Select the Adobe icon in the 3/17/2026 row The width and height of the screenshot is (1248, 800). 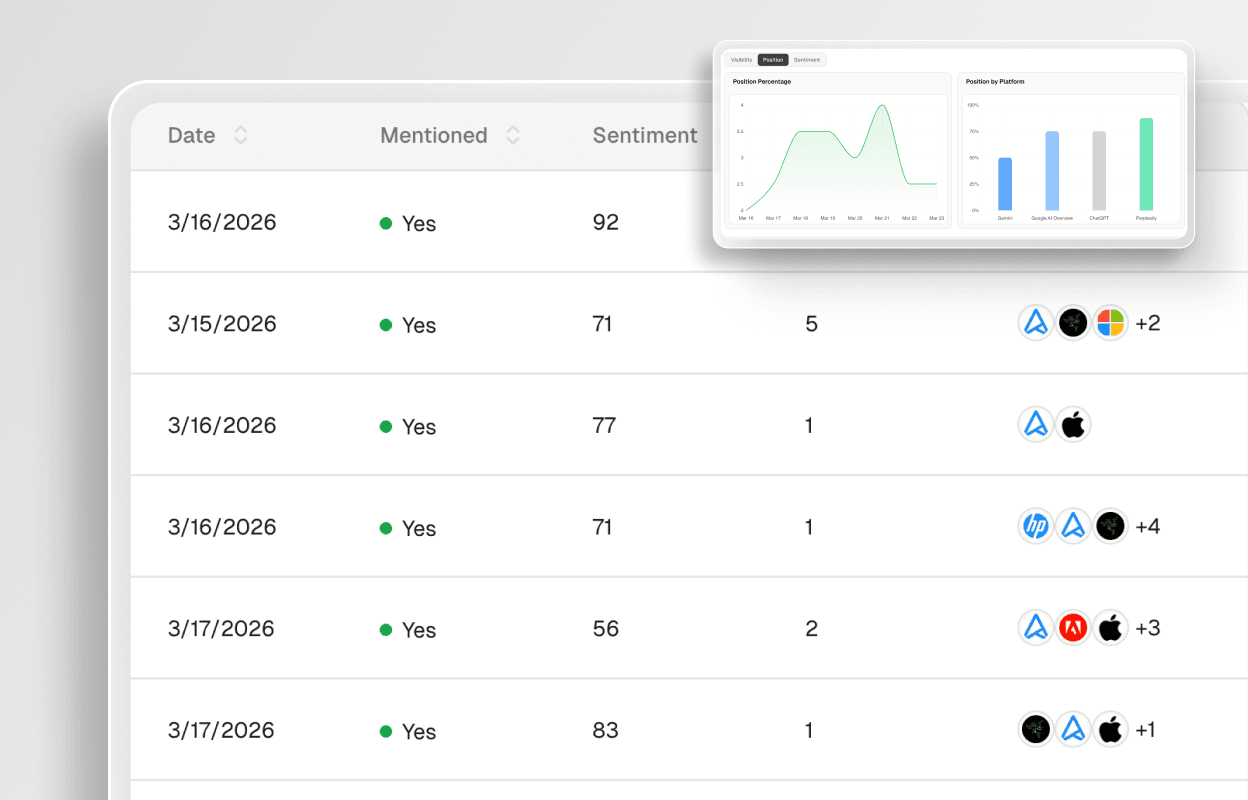tap(1073, 628)
